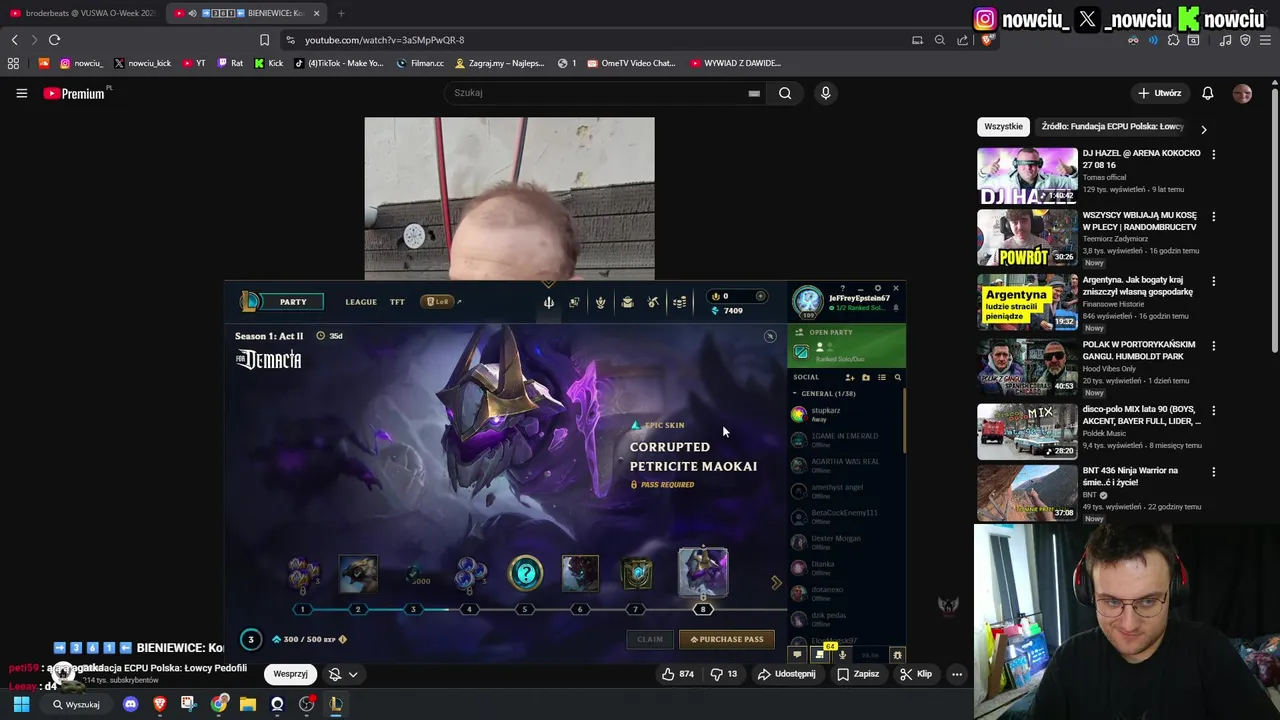Open the Brave VPN shield icon

tap(1245, 40)
